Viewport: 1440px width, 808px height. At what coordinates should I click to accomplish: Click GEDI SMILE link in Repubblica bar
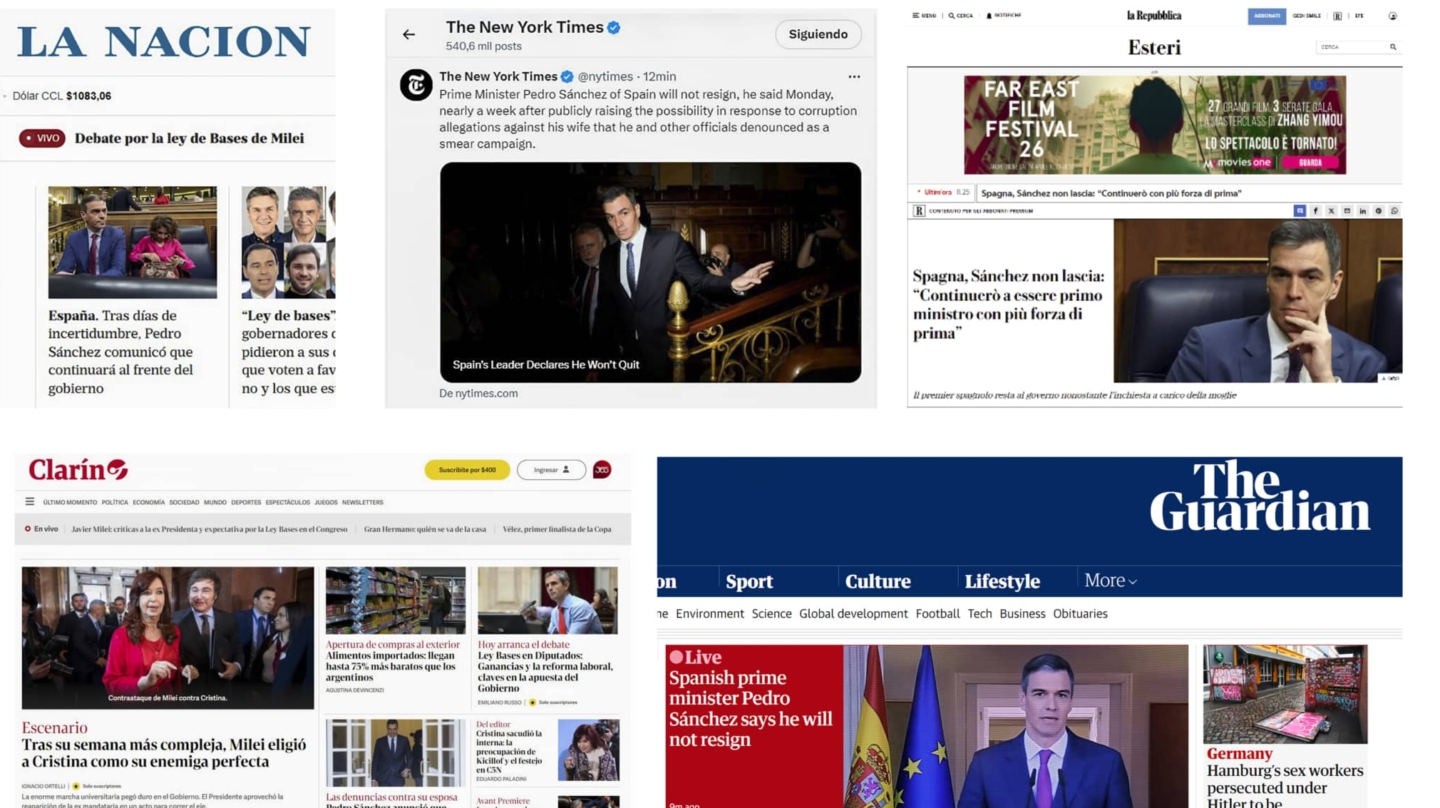(1306, 16)
